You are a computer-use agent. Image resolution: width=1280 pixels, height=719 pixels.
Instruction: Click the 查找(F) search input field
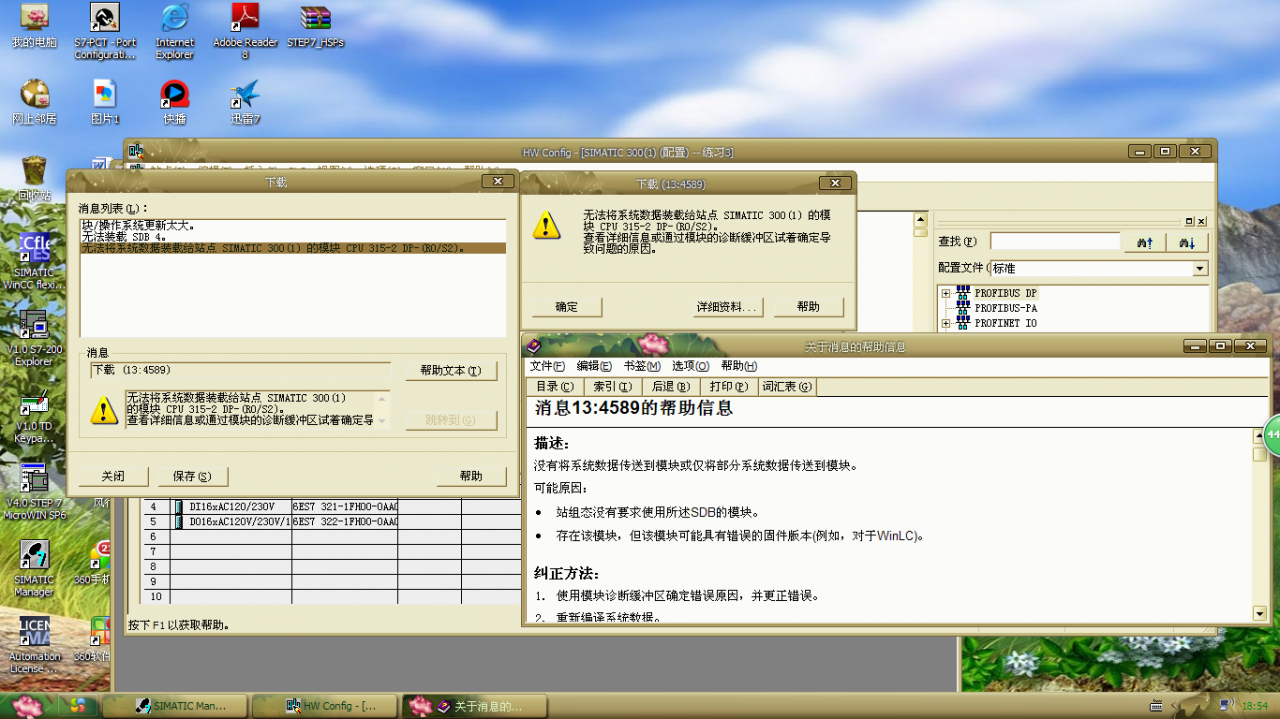tap(1055, 242)
